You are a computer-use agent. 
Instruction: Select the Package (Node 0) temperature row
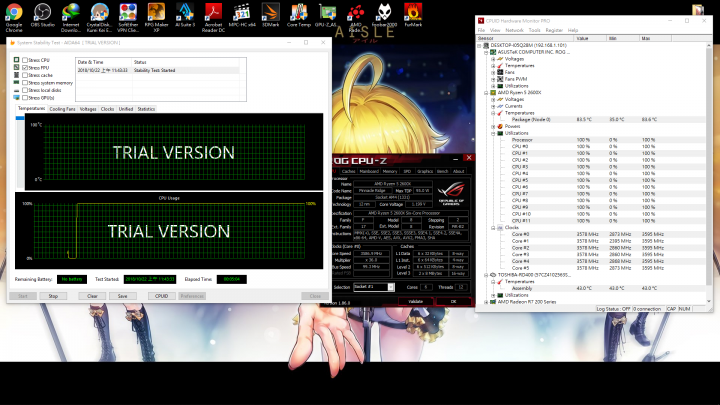pyautogui.click(x=592, y=119)
